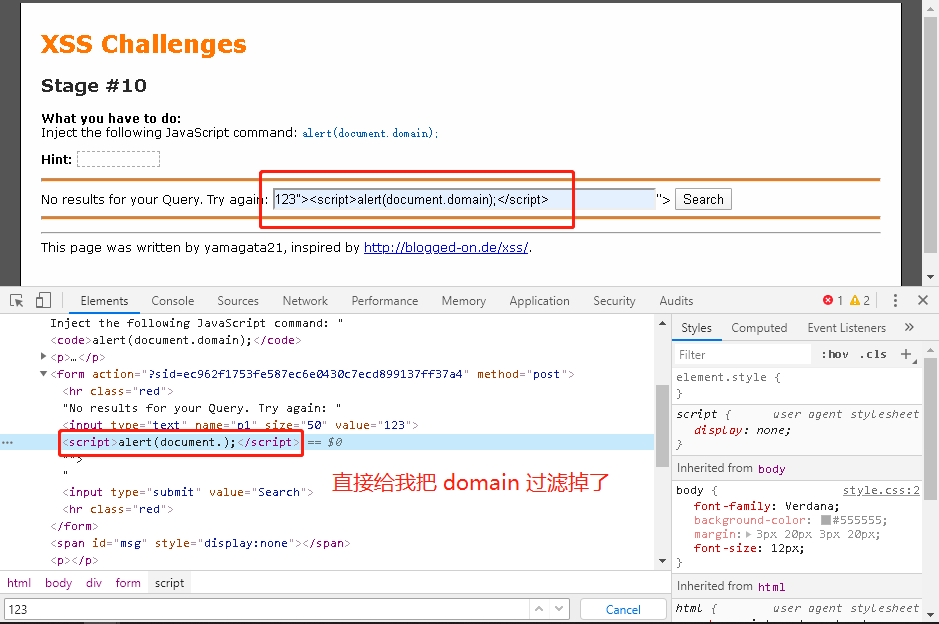The image size is (939, 624).
Task: Cancel the DevTools element search
Action: [x=623, y=609]
